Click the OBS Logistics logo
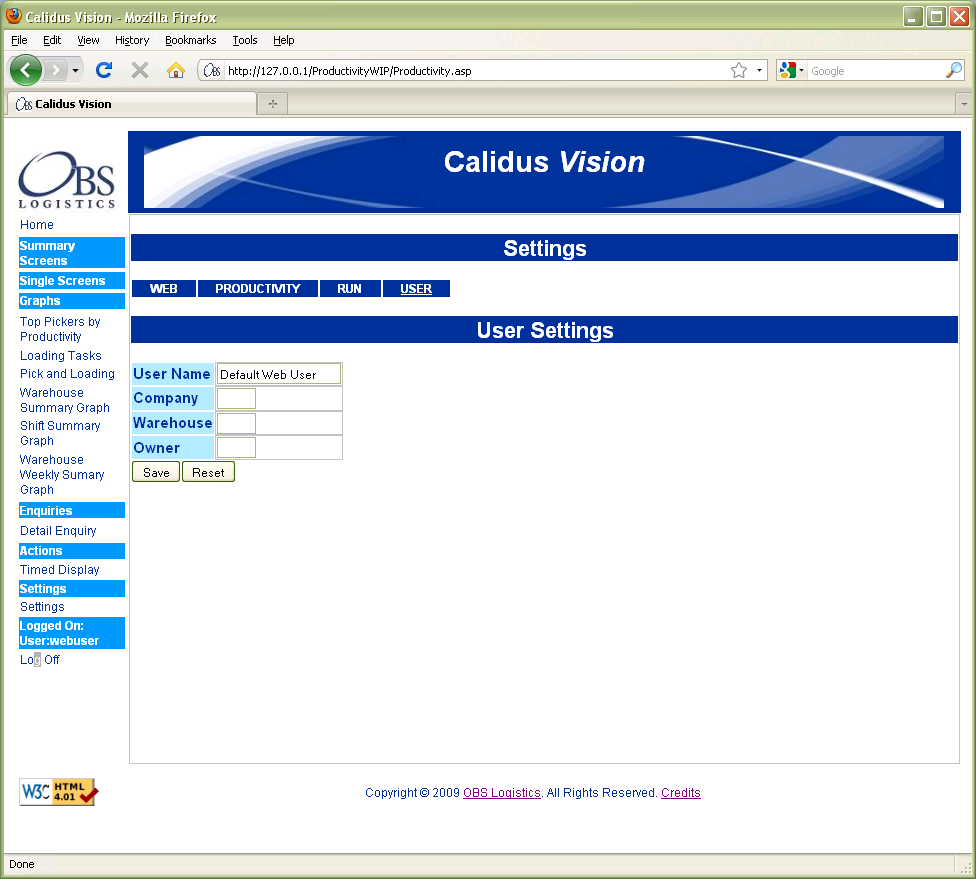976x879 pixels. coord(67,179)
